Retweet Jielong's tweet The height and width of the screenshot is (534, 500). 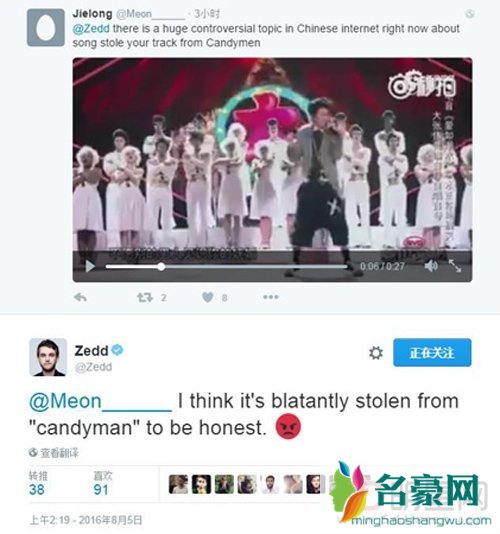[x=145, y=298]
